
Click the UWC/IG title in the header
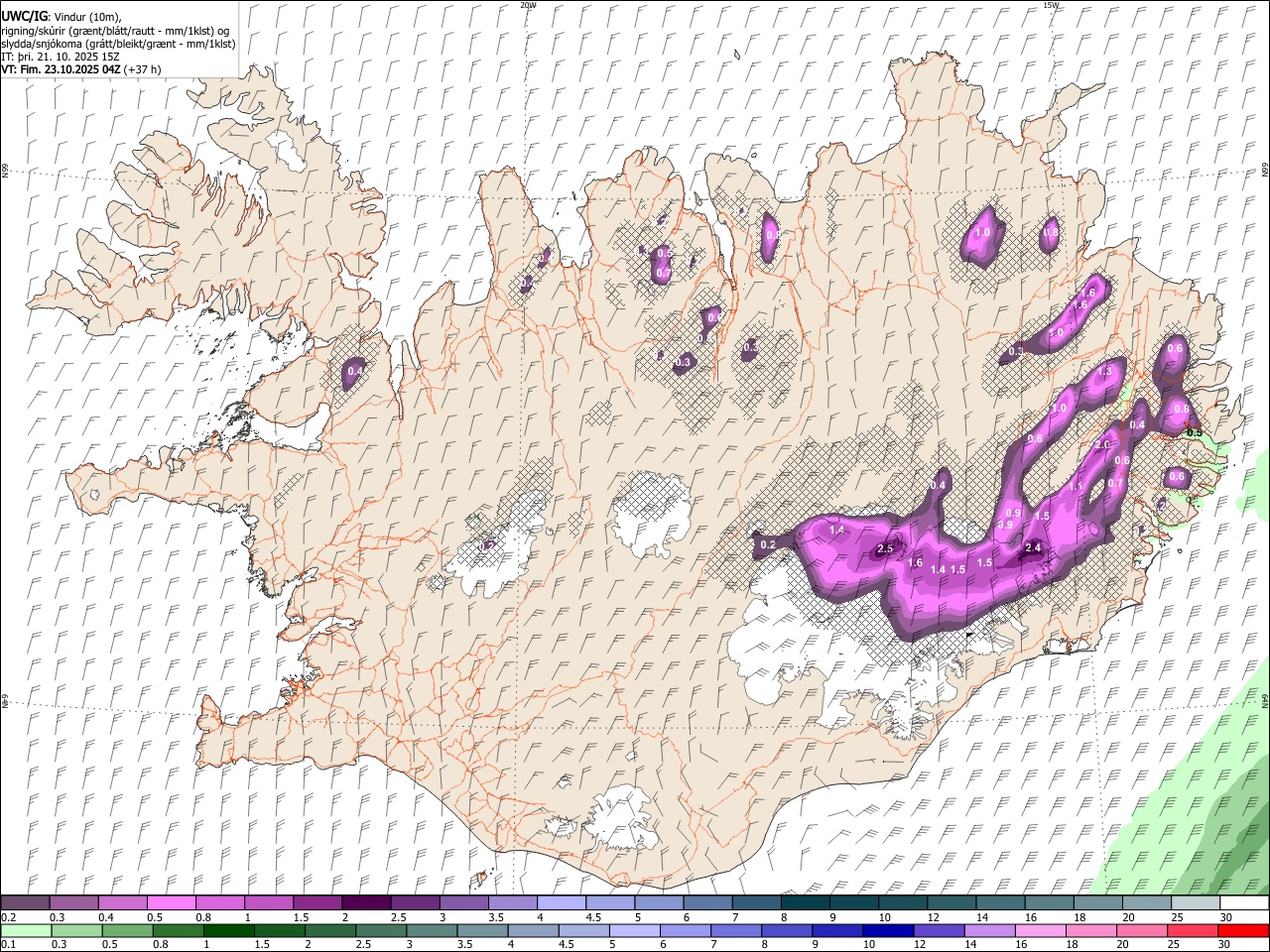[x=23, y=17]
